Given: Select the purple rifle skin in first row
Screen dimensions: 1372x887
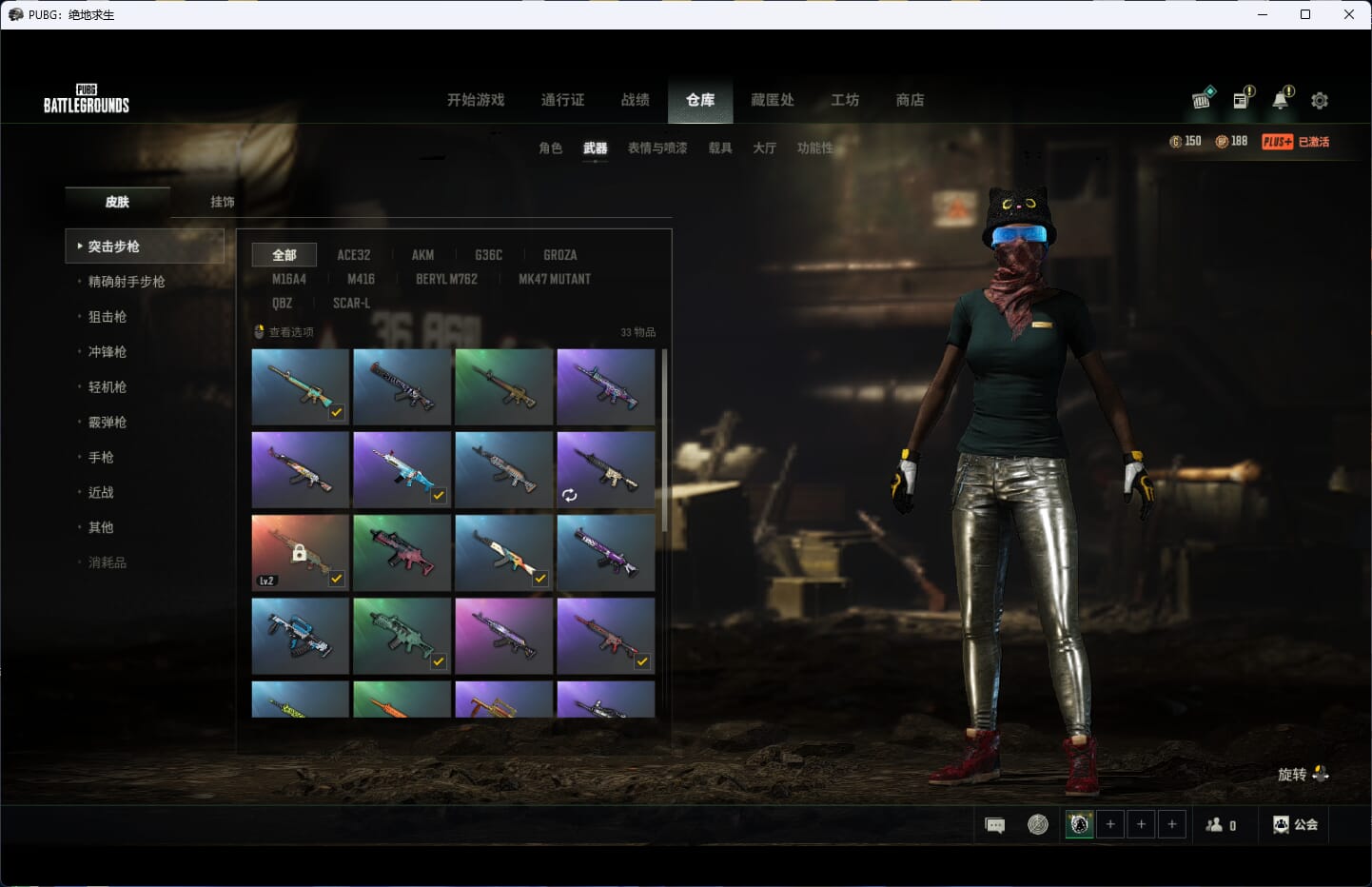Looking at the screenshot, I should [x=606, y=386].
